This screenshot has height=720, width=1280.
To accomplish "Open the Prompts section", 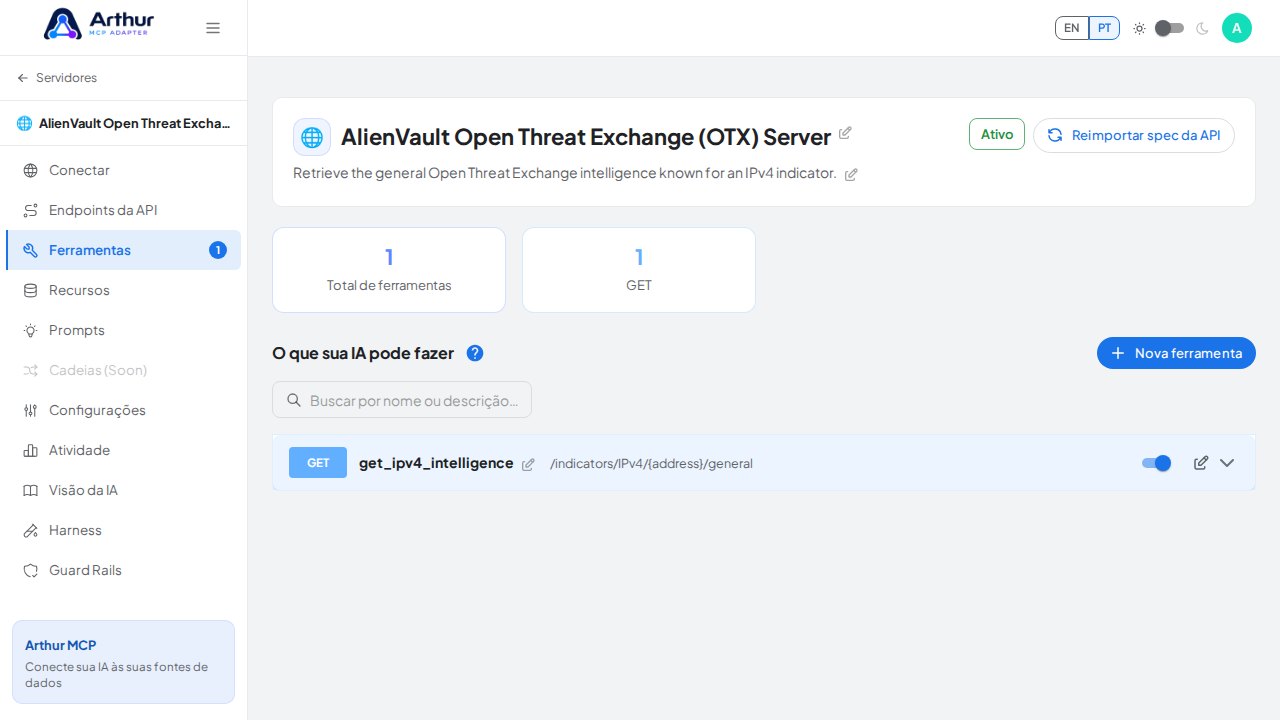I will 123,330.
